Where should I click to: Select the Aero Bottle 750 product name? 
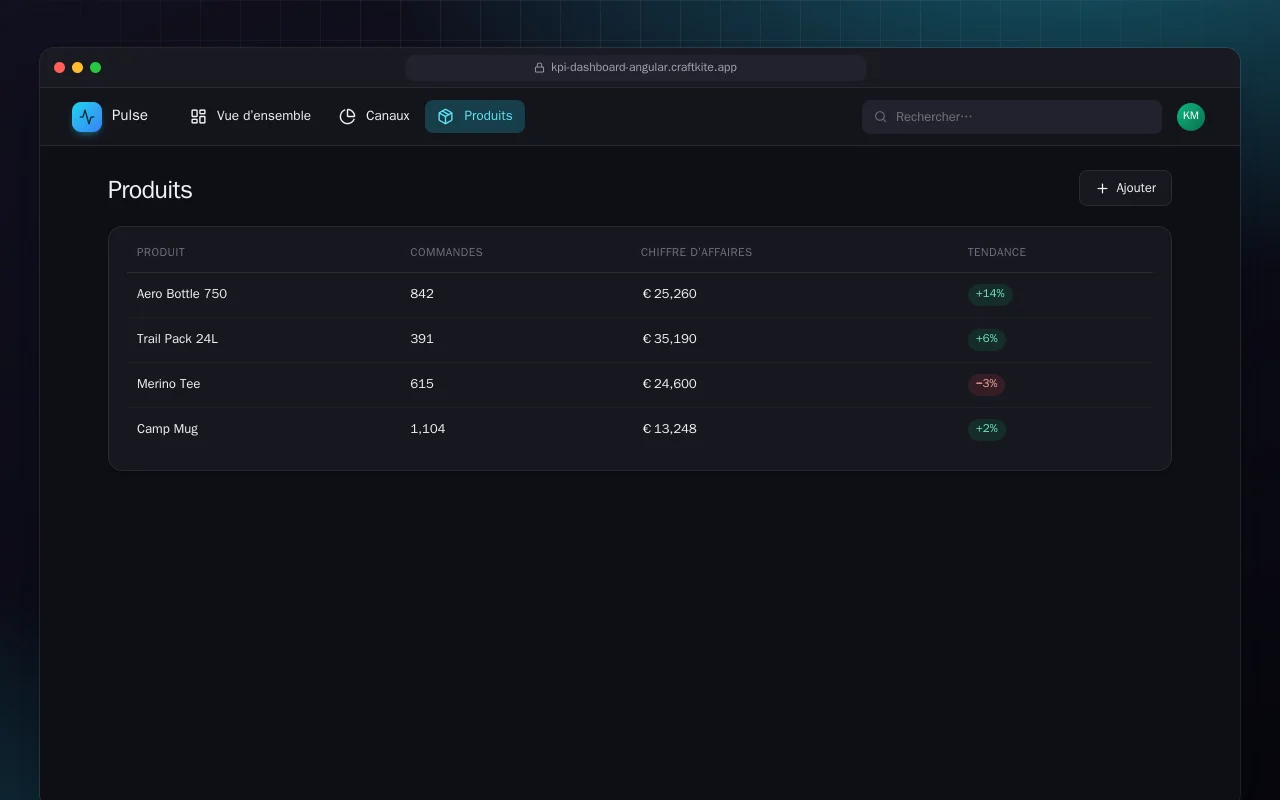point(182,294)
